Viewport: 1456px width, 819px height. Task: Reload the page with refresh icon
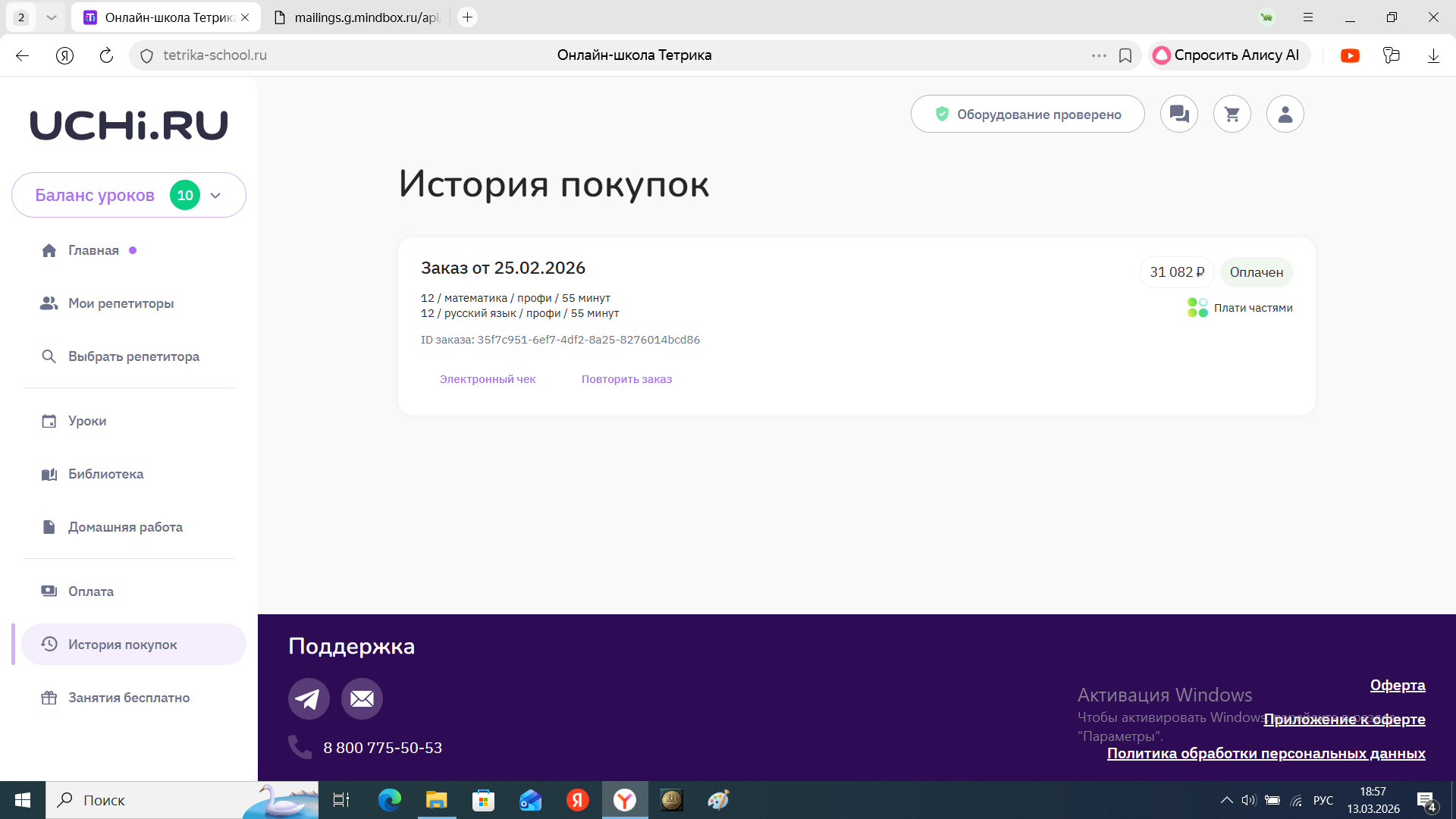106,55
